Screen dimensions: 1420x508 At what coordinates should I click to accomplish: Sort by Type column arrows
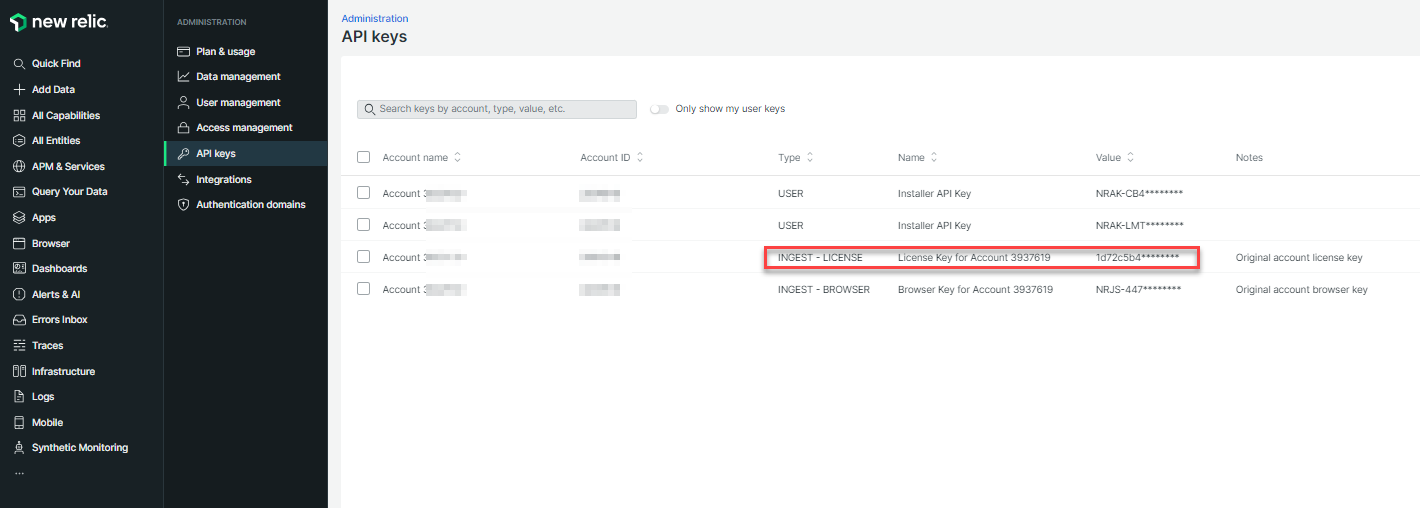(x=810, y=157)
